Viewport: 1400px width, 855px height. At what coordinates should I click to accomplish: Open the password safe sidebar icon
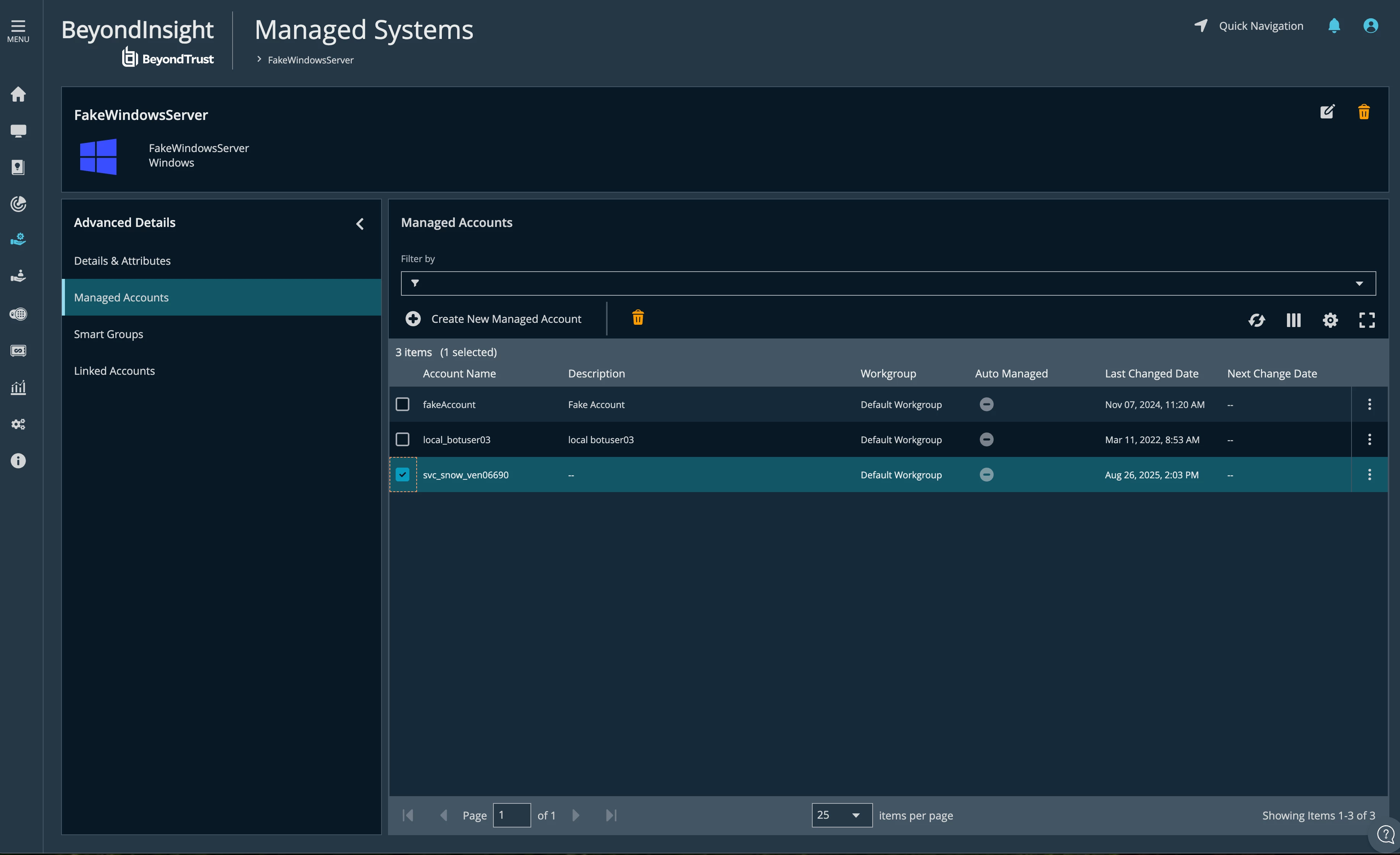tap(18, 167)
